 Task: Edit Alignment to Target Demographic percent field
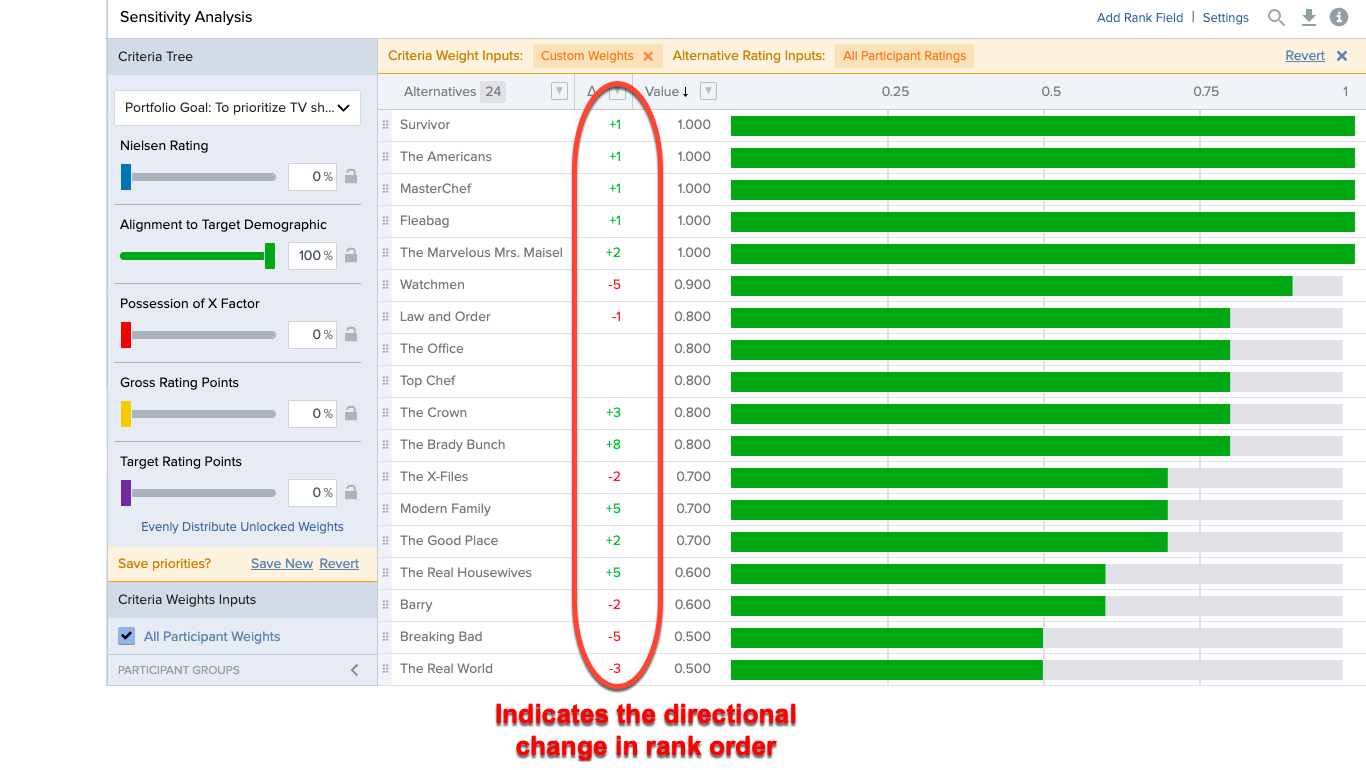(x=312, y=255)
